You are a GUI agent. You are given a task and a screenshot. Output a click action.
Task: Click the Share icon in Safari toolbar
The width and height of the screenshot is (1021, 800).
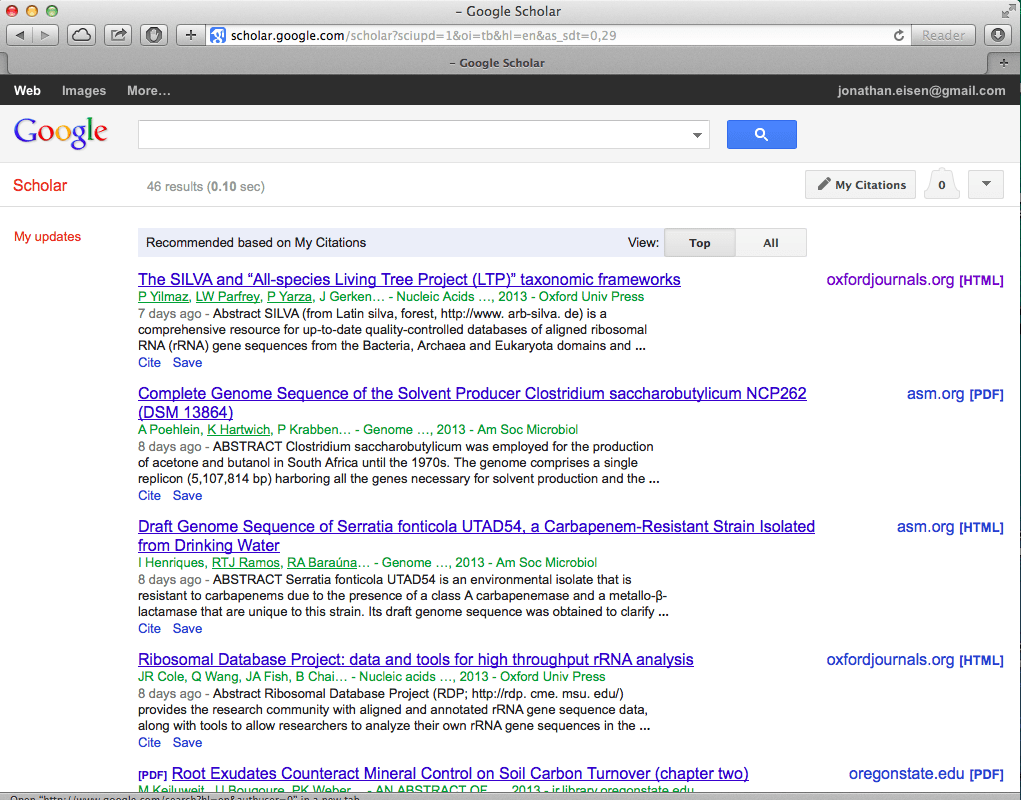pos(118,35)
